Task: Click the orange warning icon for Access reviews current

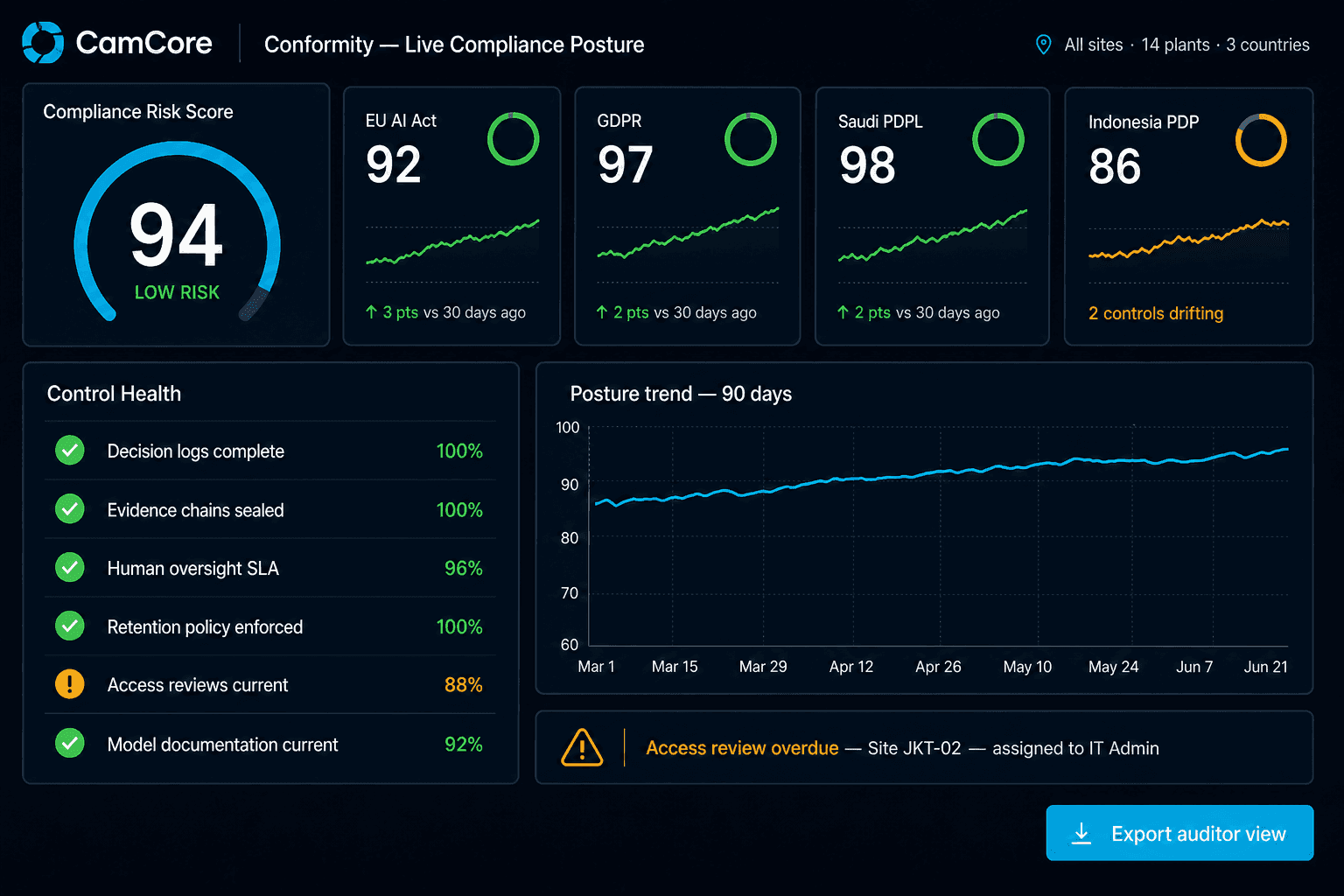Action: point(70,684)
